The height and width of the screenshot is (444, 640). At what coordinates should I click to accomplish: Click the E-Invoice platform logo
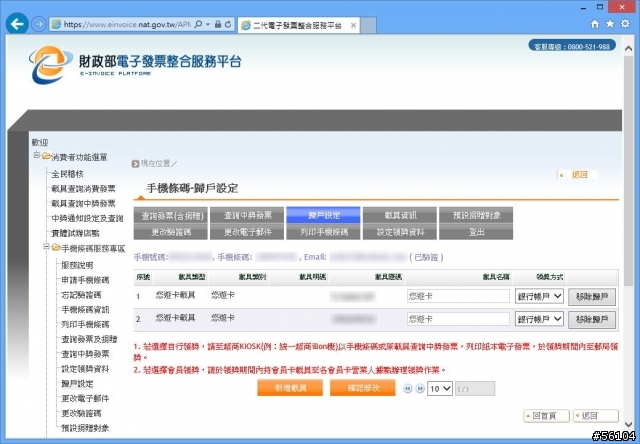[x=135, y=64]
